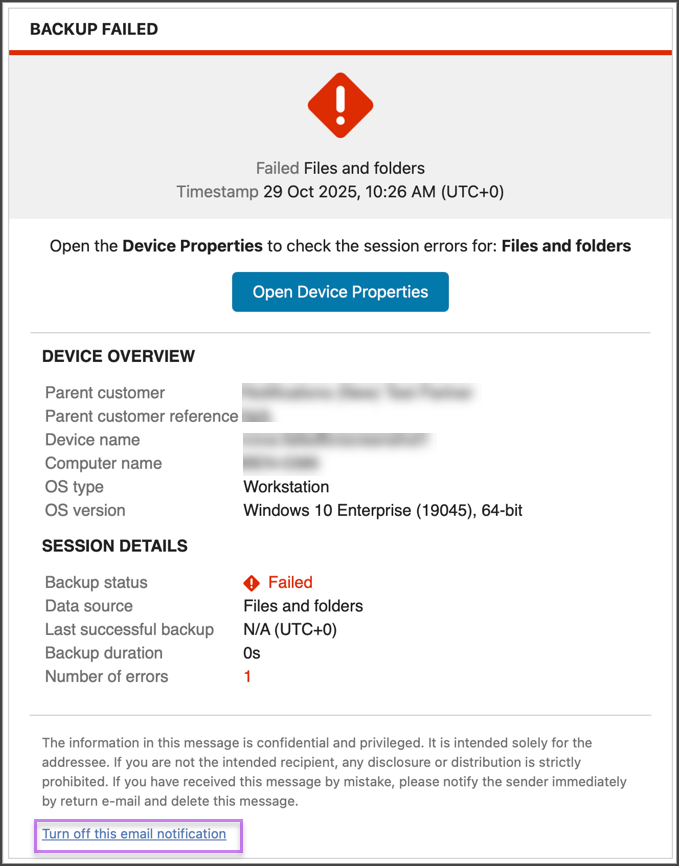Click the red number of errors value

[248, 677]
